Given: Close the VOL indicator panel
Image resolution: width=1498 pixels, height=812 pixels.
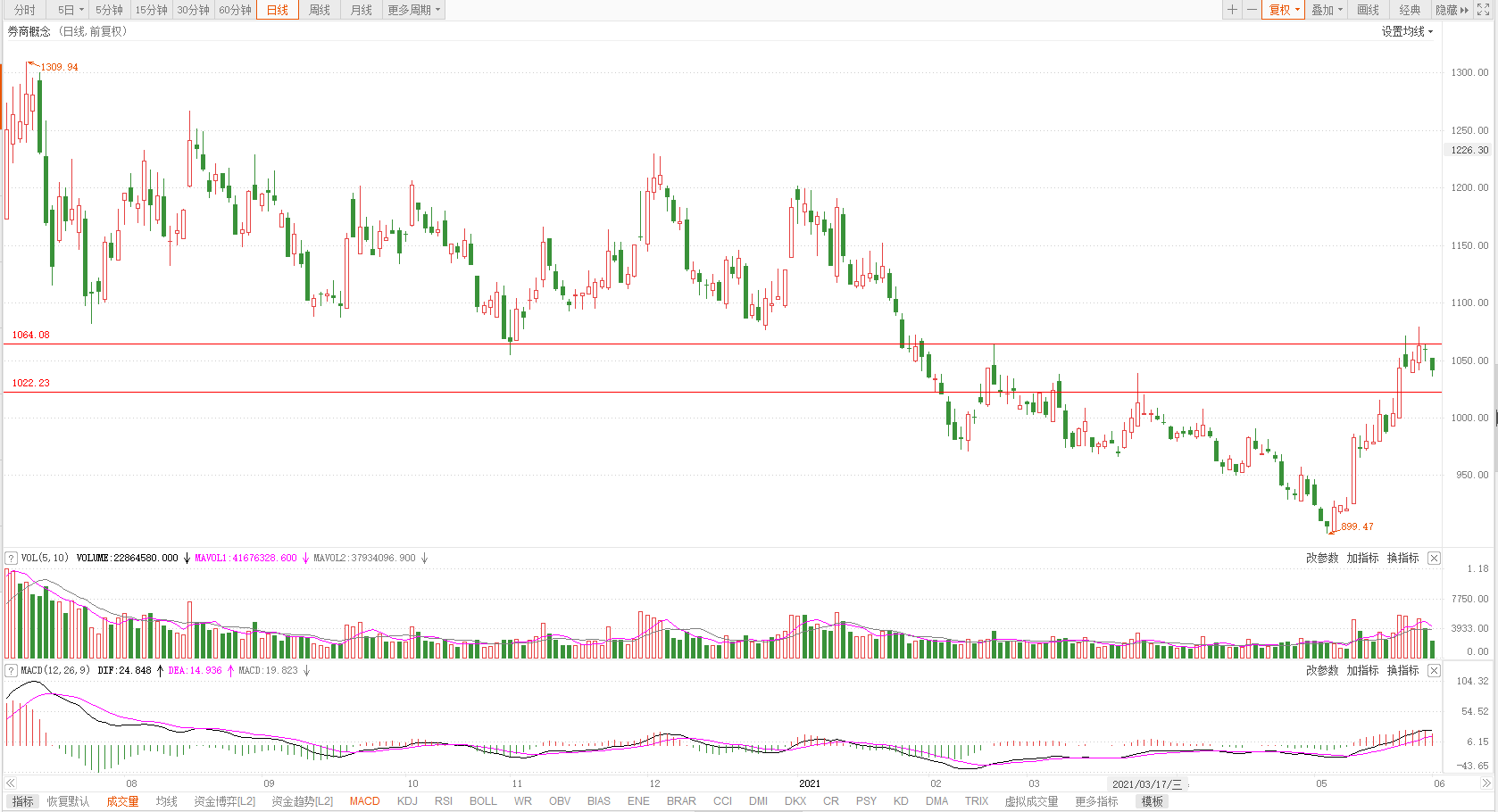Looking at the screenshot, I should tap(1434, 558).
